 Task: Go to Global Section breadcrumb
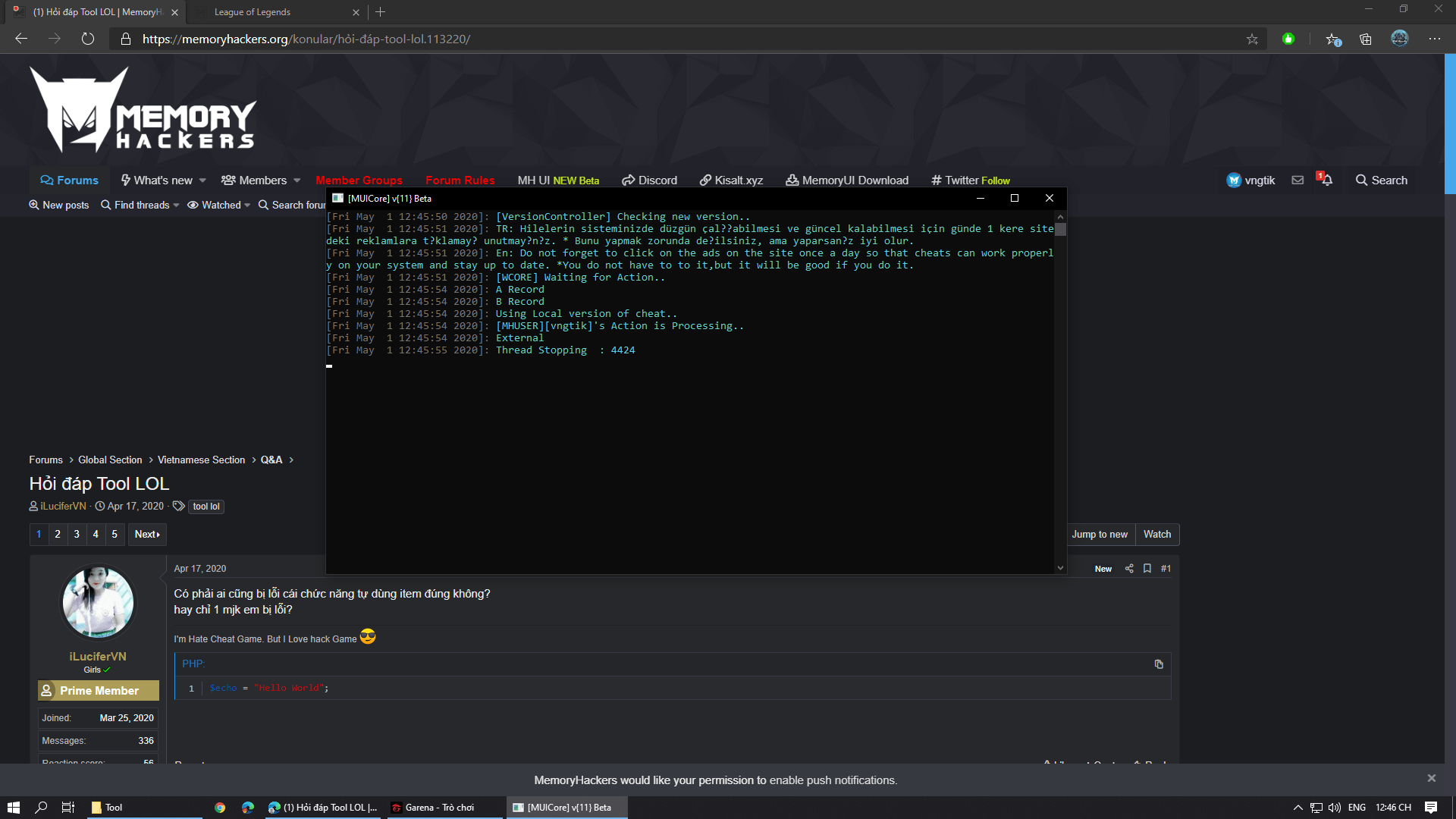coord(110,460)
